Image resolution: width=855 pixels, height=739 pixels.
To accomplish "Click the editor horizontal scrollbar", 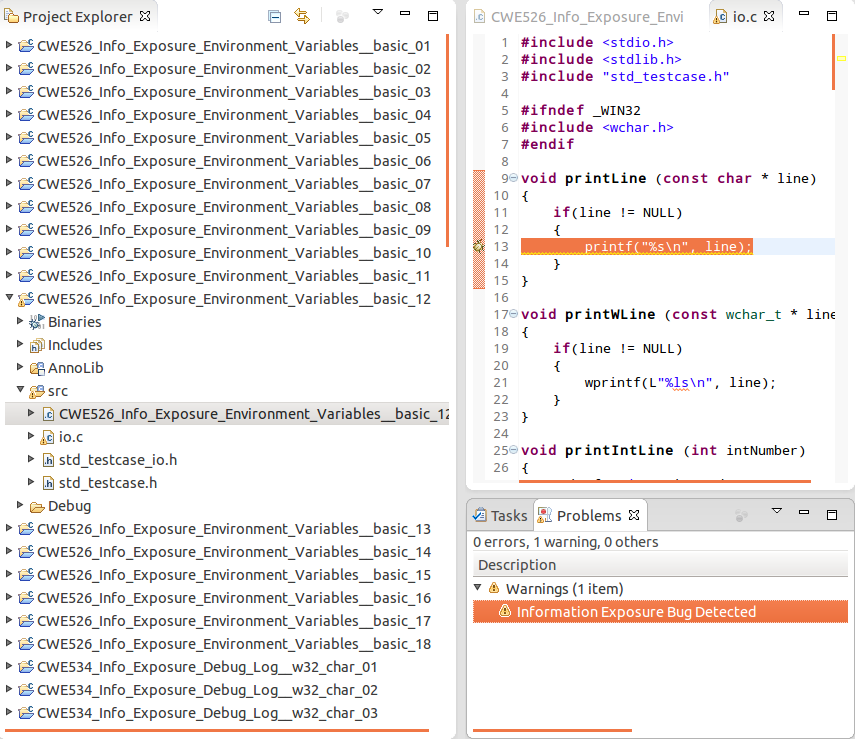I will (665, 481).
